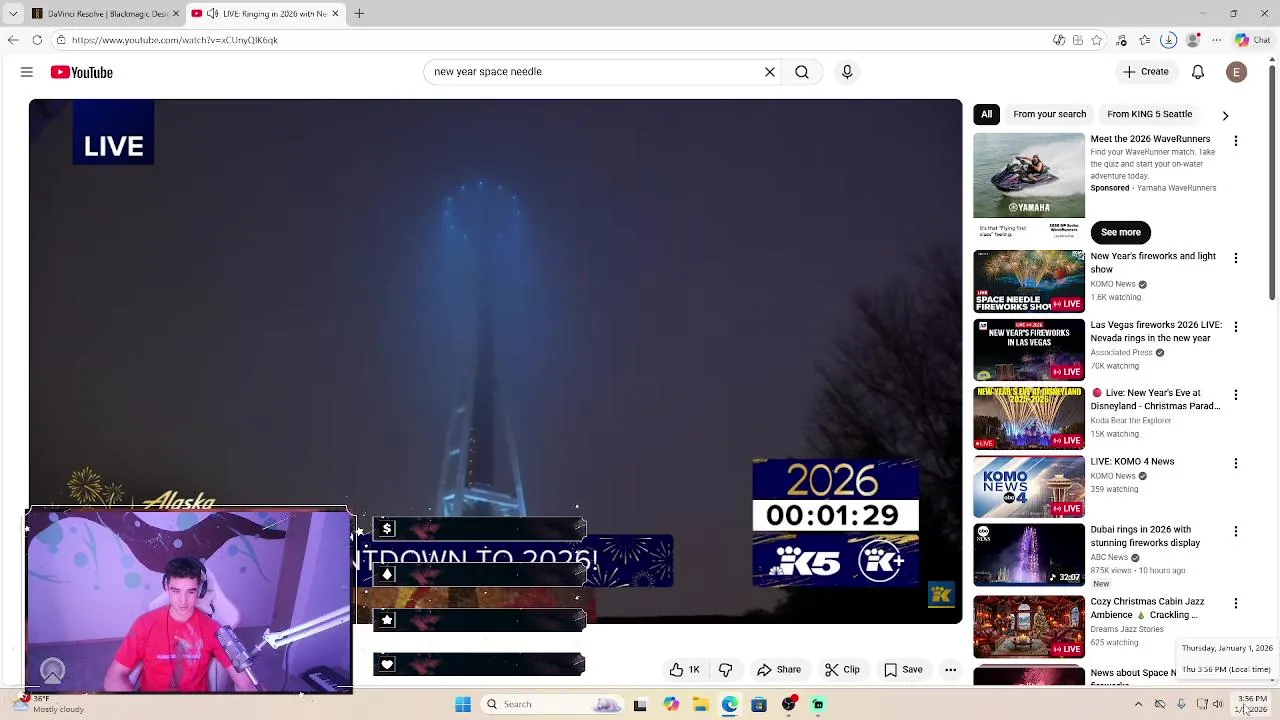Show more filter chips with right arrow
This screenshot has width=1280, height=720.
click(x=1225, y=116)
